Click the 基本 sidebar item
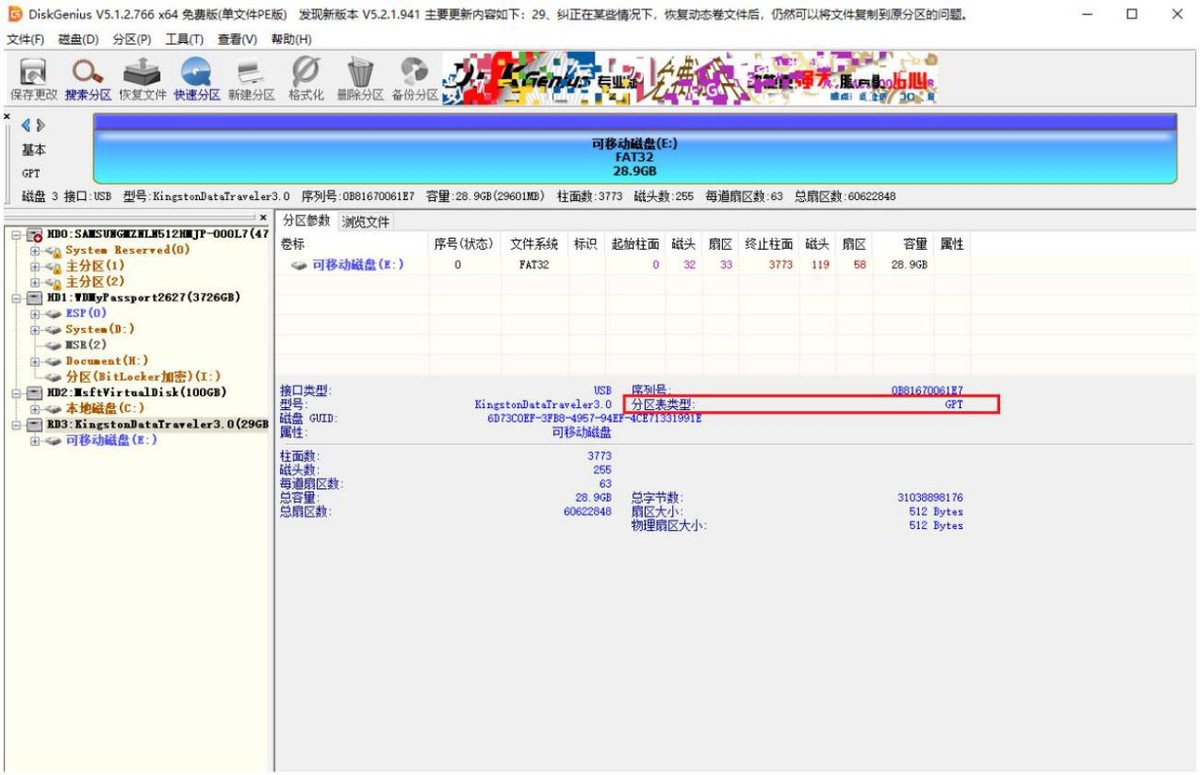 click(32, 148)
